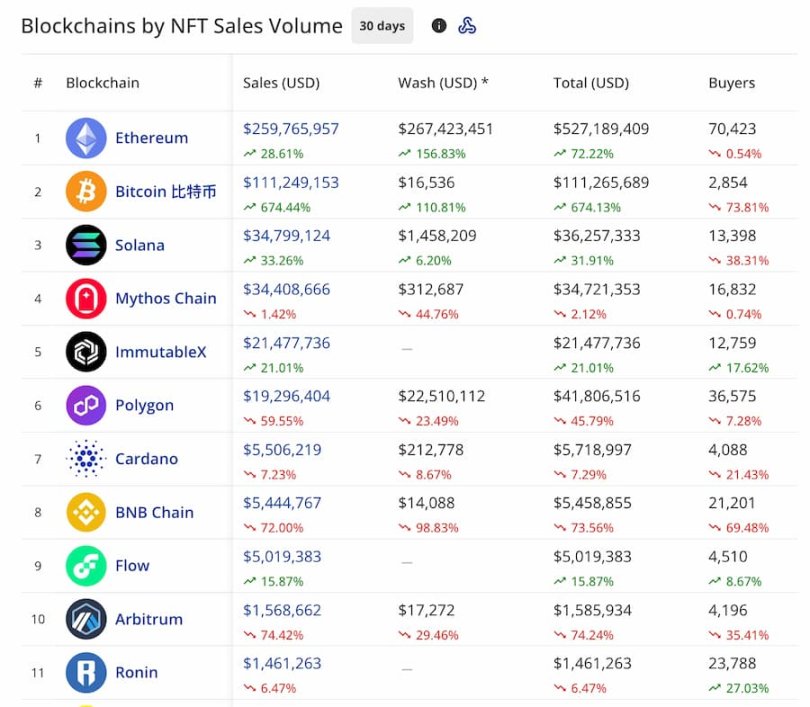Screen dimensions: 810x707
Task: Click the Mythos Chain red logo
Action: click(x=86, y=298)
